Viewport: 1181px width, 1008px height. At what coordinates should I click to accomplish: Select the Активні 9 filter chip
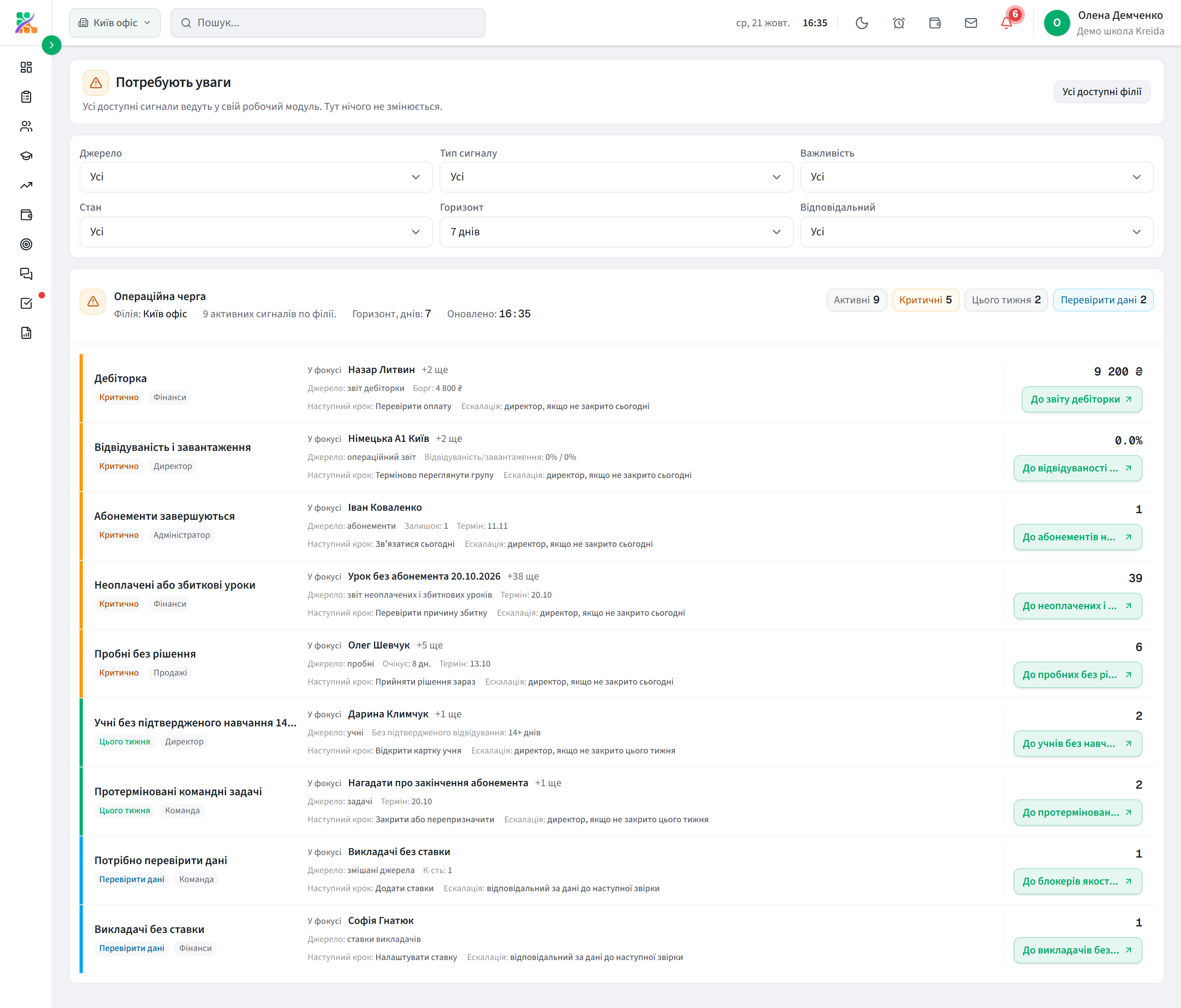pyautogui.click(x=857, y=300)
